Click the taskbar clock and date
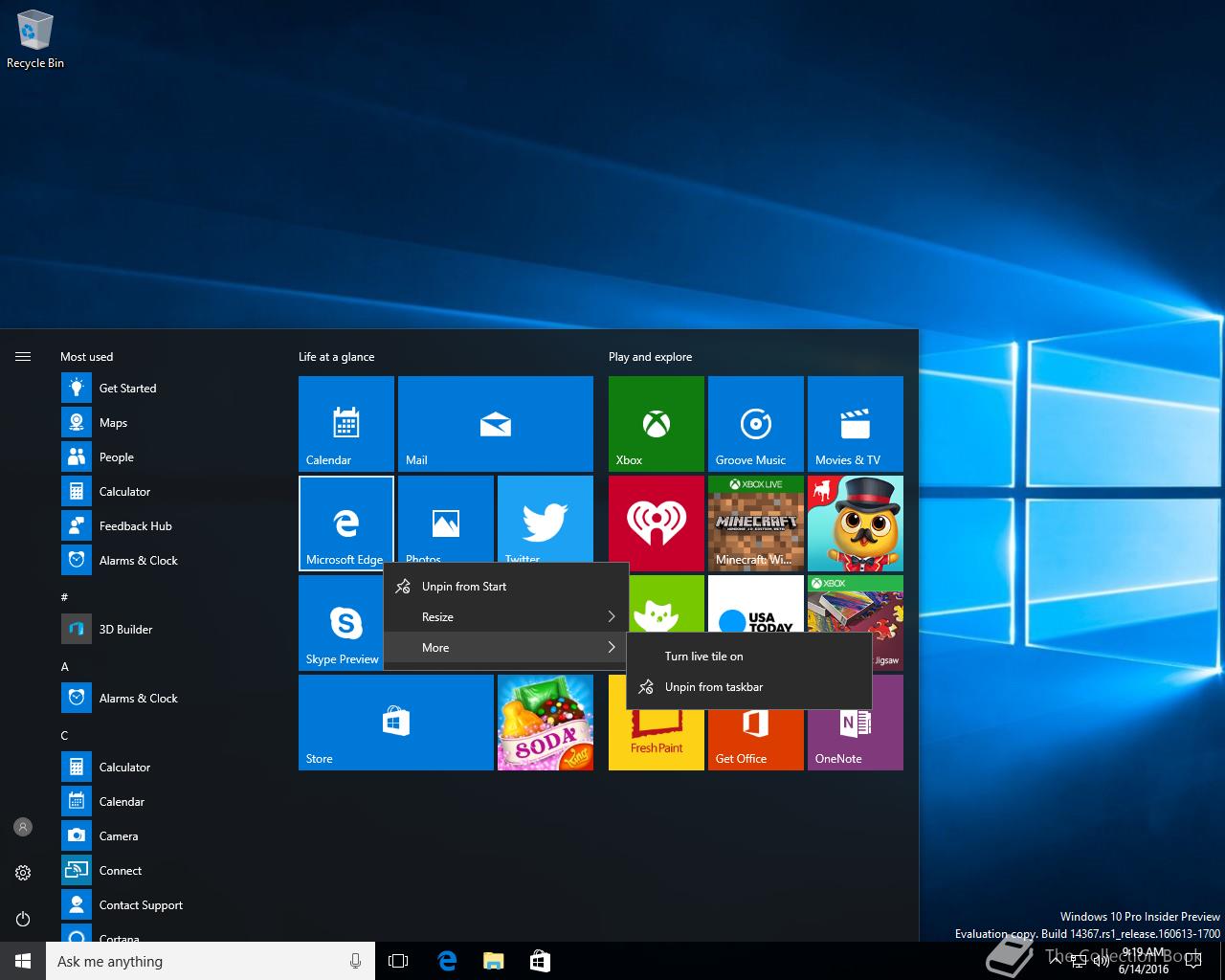1225x980 pixels. (x=1143, y=961)
